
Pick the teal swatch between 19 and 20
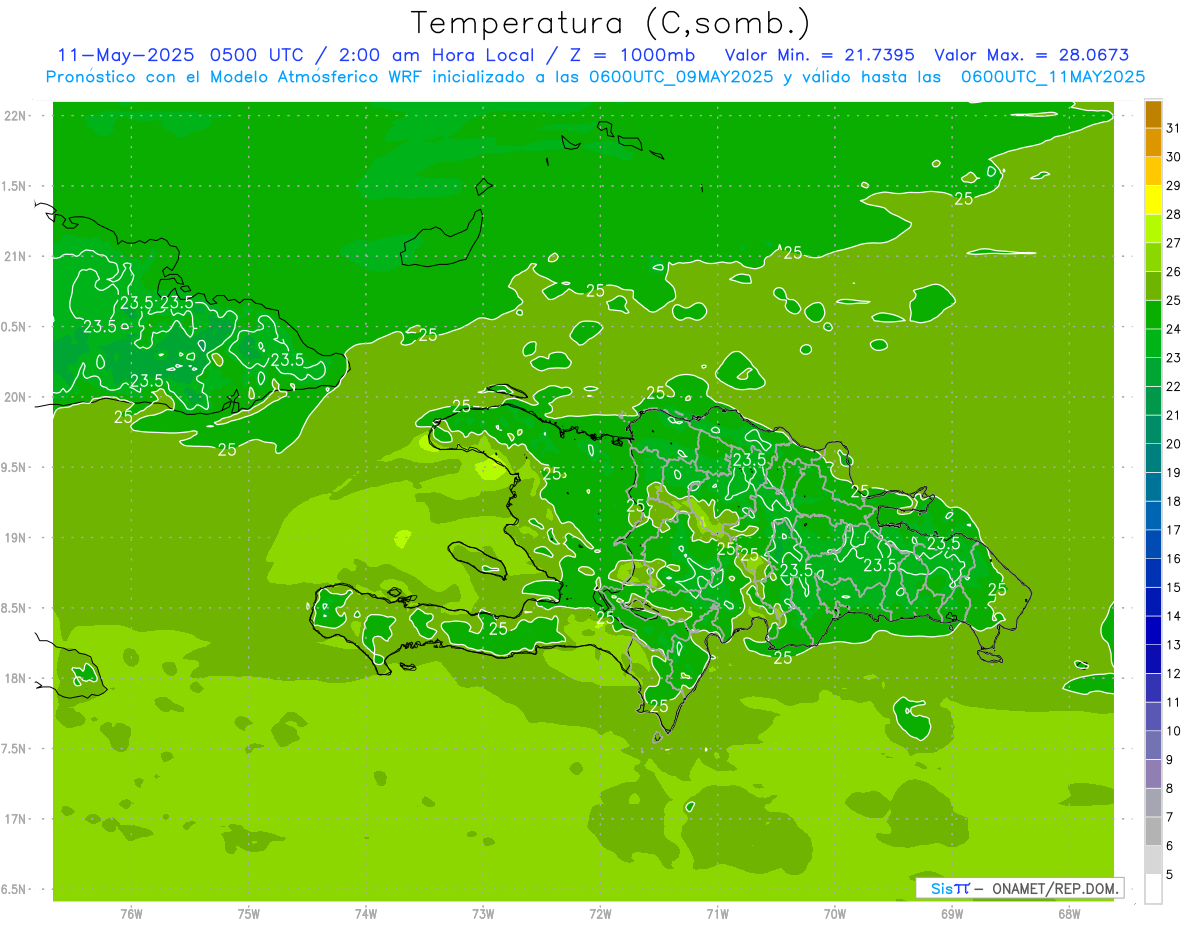pos(1153,458)
